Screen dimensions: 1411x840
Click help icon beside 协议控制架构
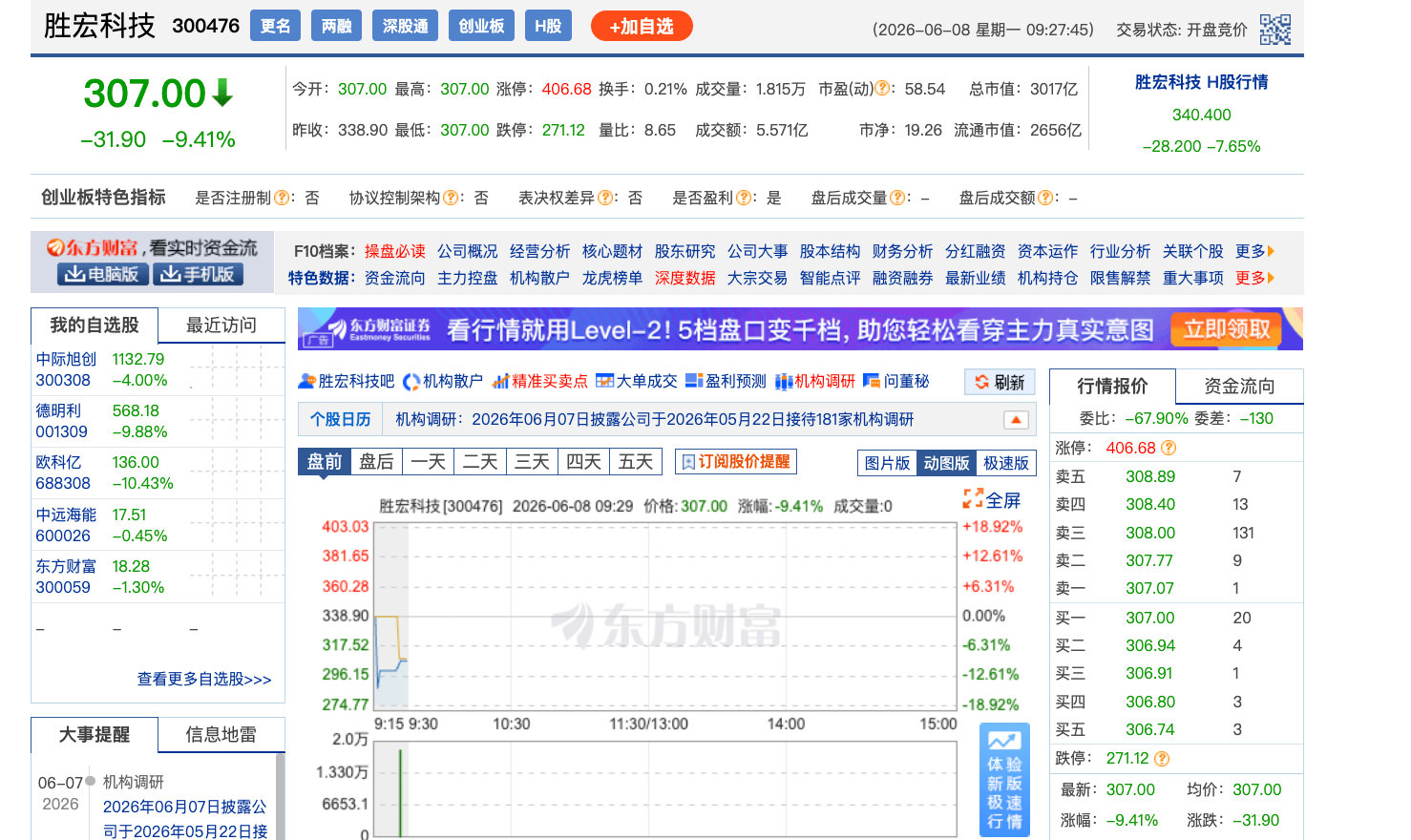tap(451, 198)
